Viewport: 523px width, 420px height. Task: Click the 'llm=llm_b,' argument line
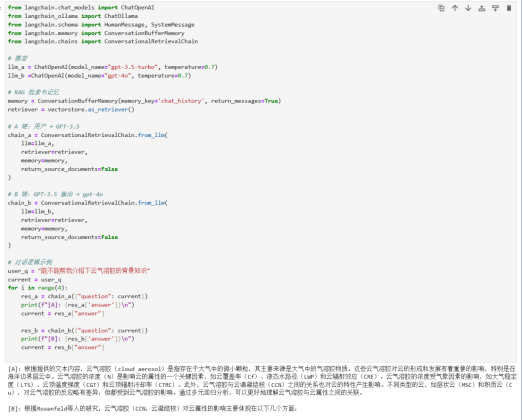pos(37,212)
